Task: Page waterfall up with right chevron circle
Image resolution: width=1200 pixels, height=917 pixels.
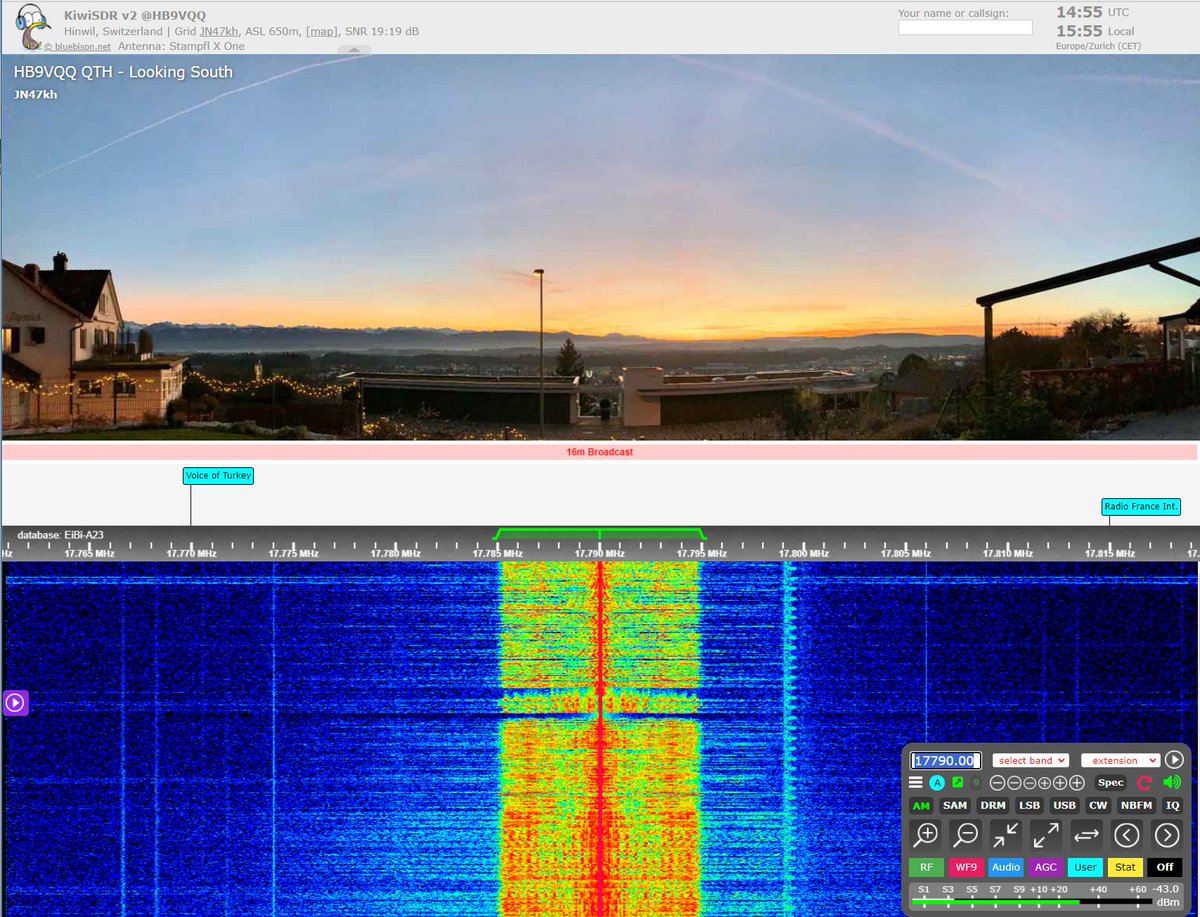Action: [1166, 834]
